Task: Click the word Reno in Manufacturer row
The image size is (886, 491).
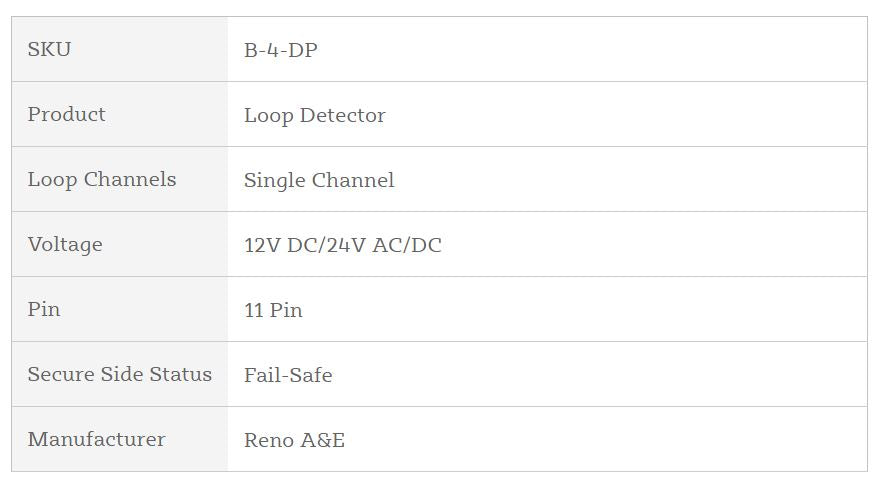Action: tap(266, 440)
